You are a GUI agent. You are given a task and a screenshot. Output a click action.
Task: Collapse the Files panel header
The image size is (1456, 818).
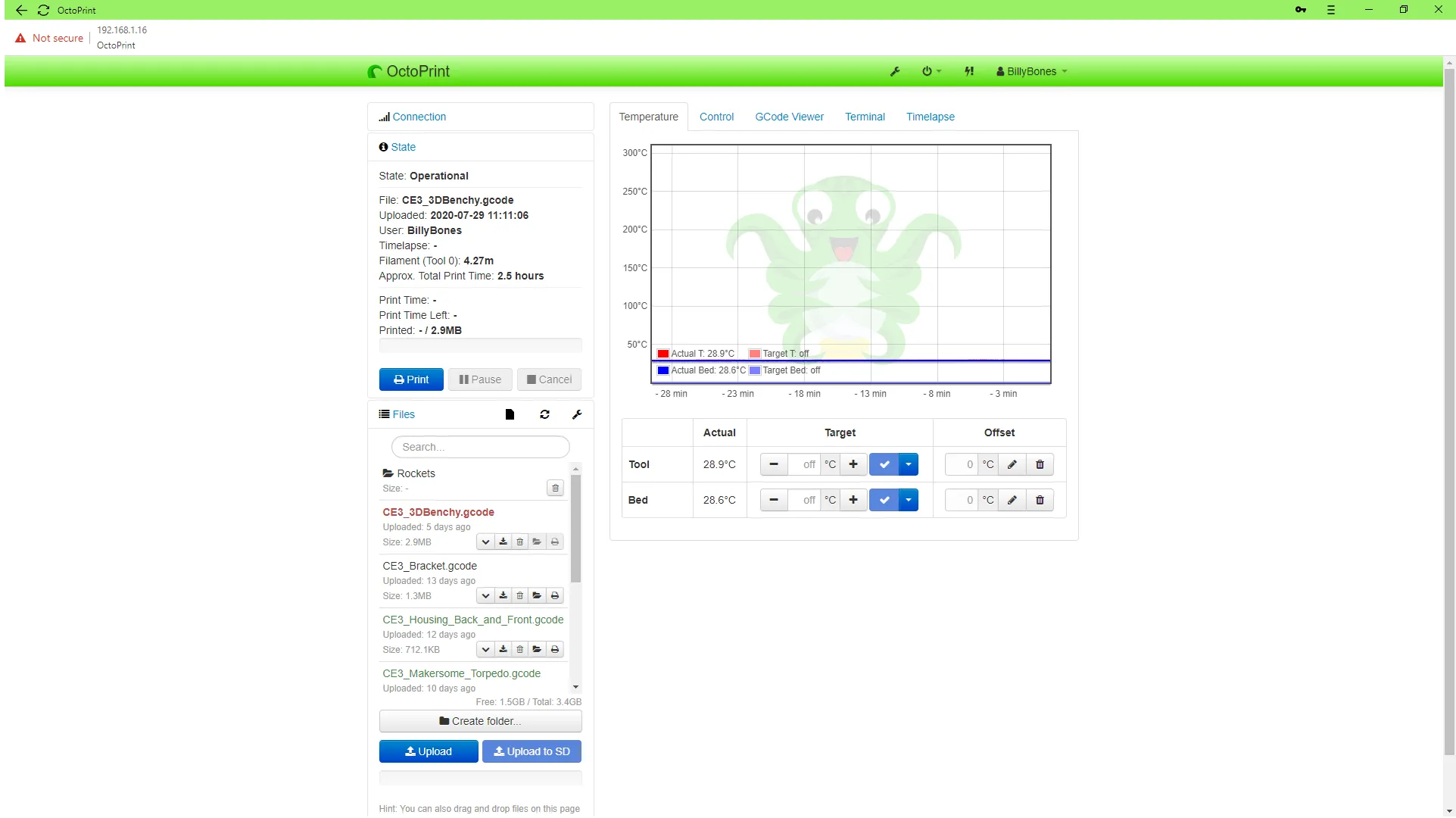[403, 414]
